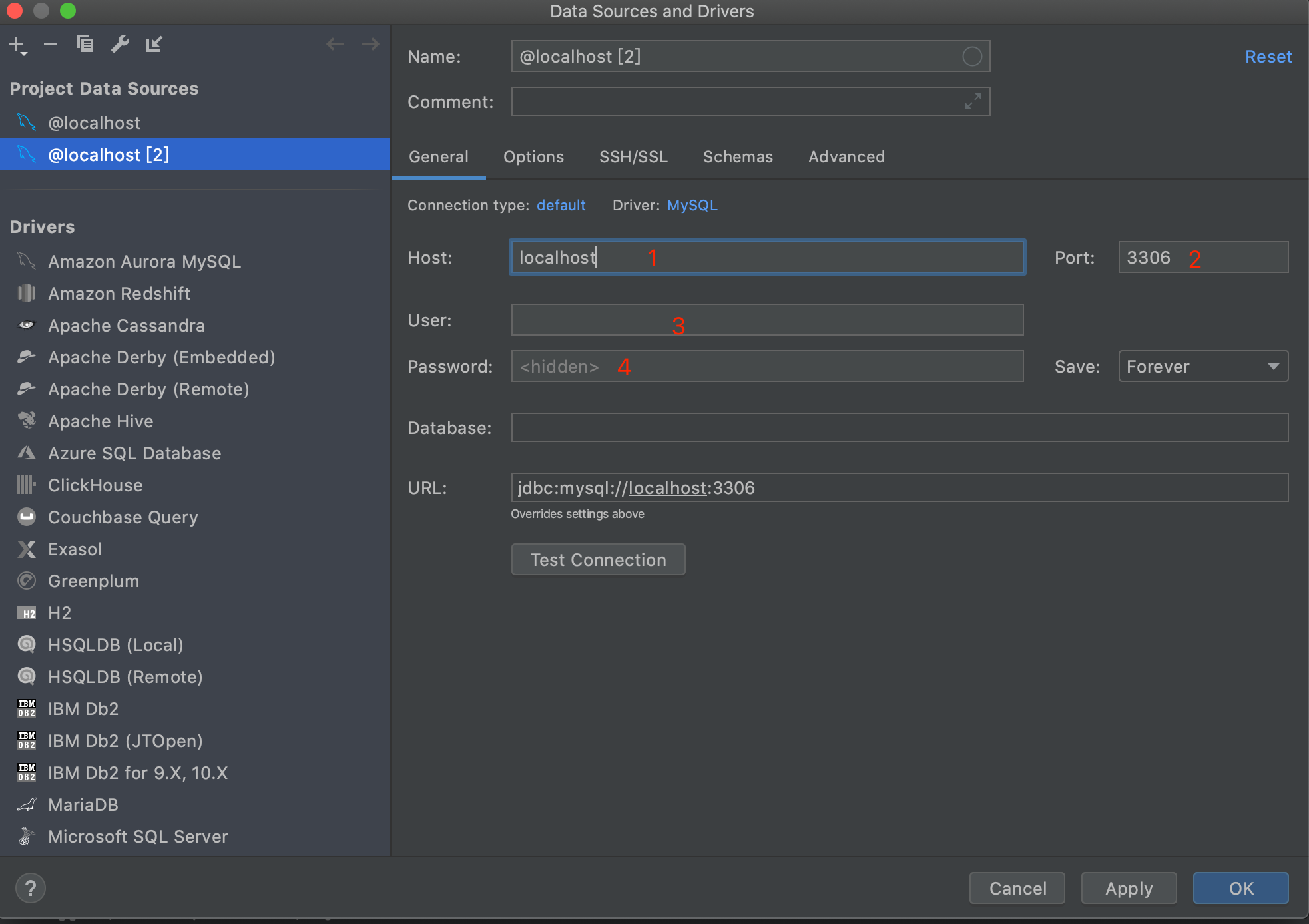
Task: Click the Reset link
Action: coord(1268,57)
